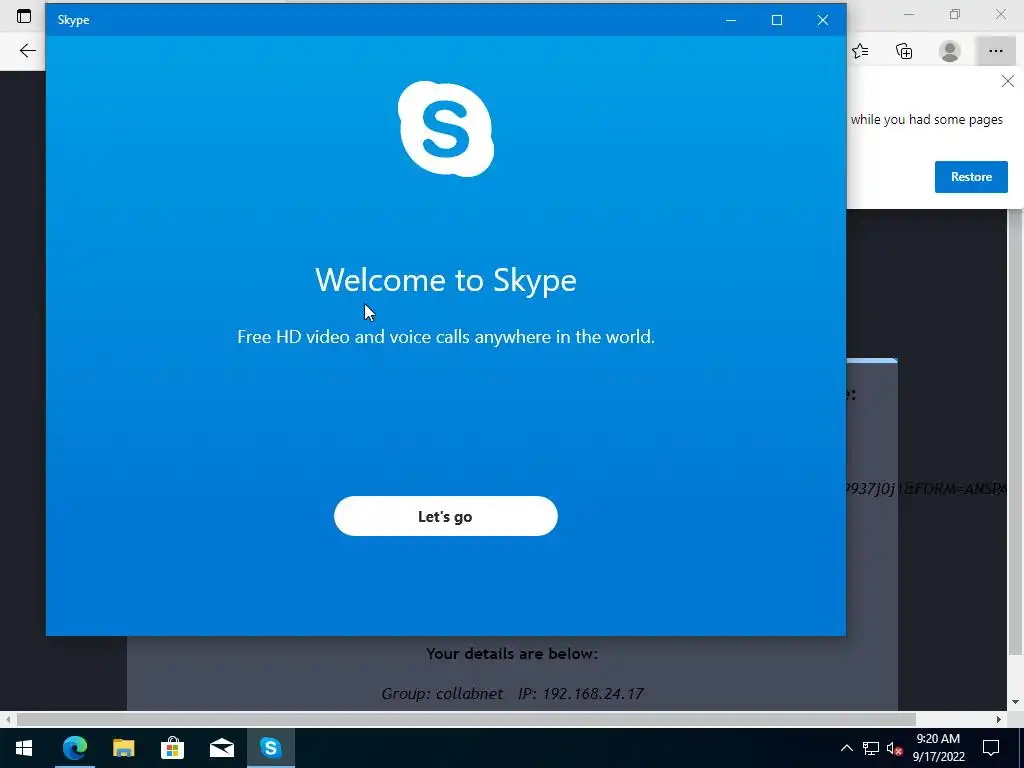Open the network status tray icon
The image size is (1024, 768).
click(x=871, y=748)
